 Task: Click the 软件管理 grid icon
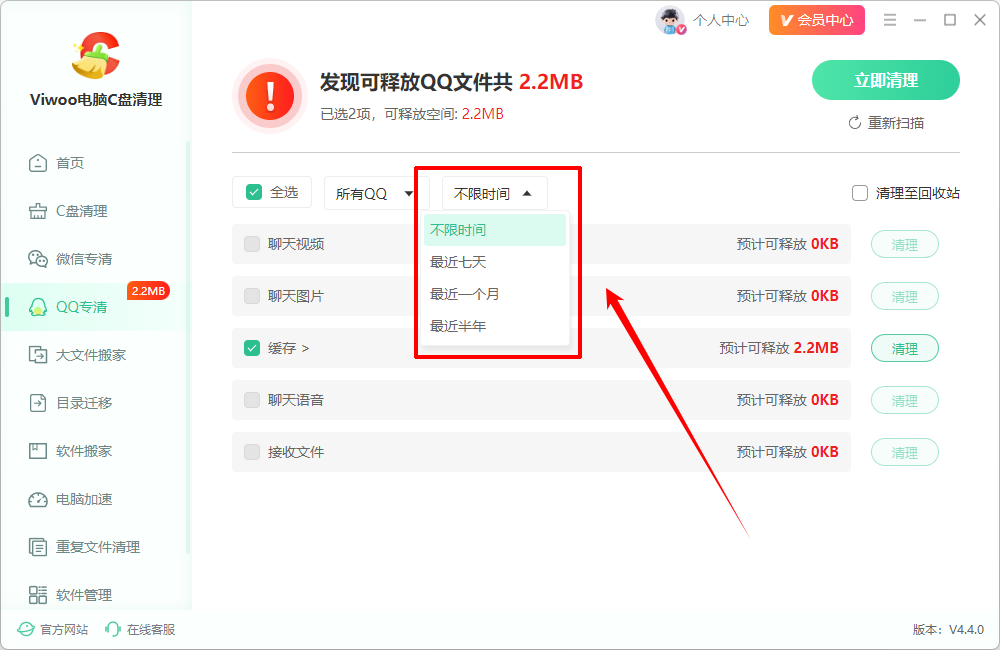(38, 595)
